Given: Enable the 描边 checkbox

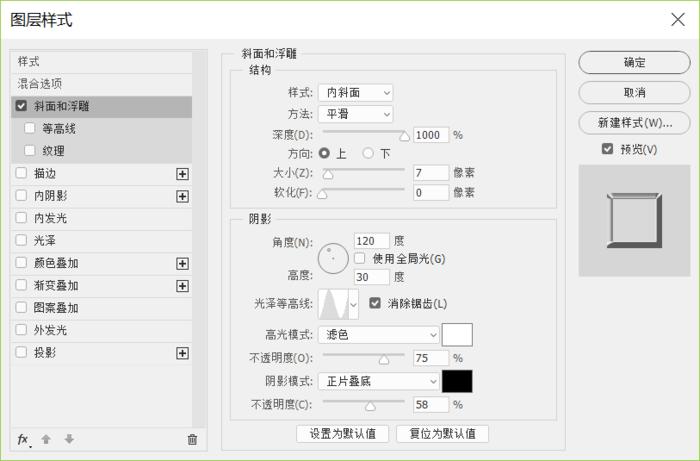Looking at the screenshot, I should click(x=21, y=173).
